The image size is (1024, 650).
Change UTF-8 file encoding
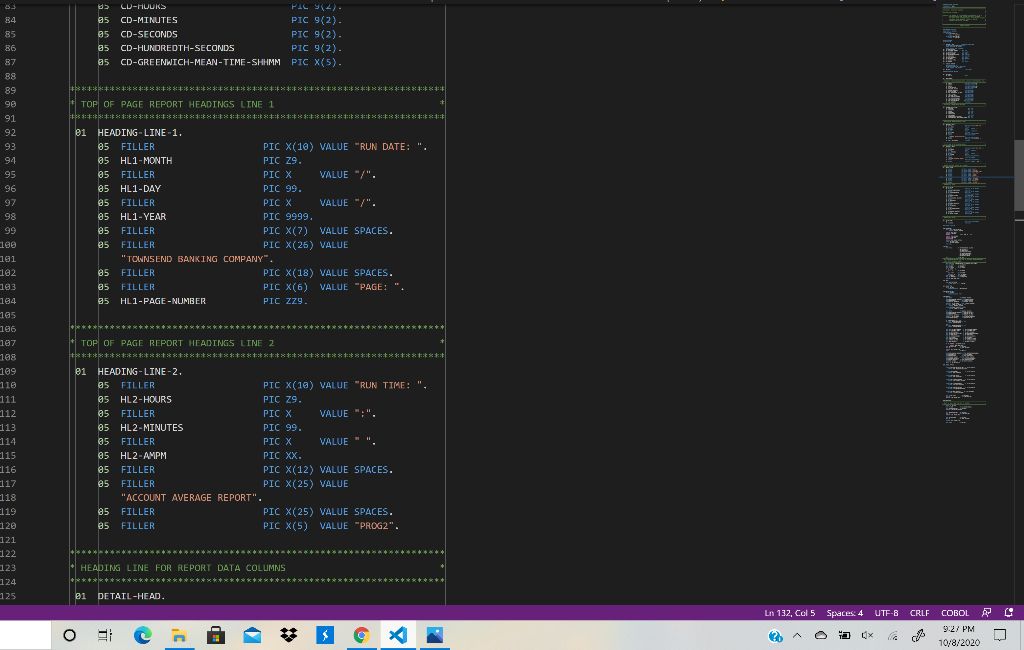tap(887, 613)
